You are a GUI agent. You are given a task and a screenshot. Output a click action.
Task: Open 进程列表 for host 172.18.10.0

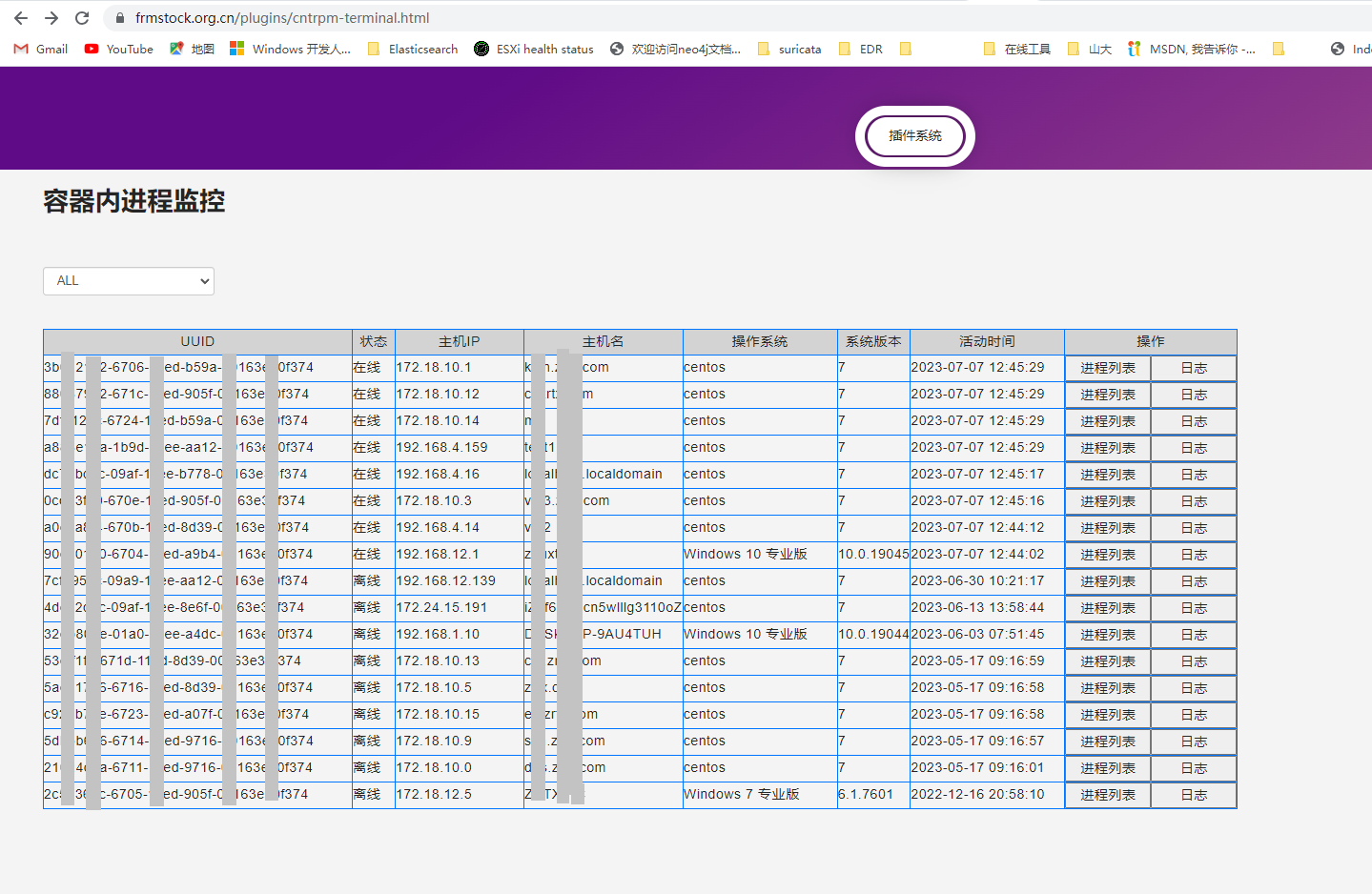tap(1108, 768)
